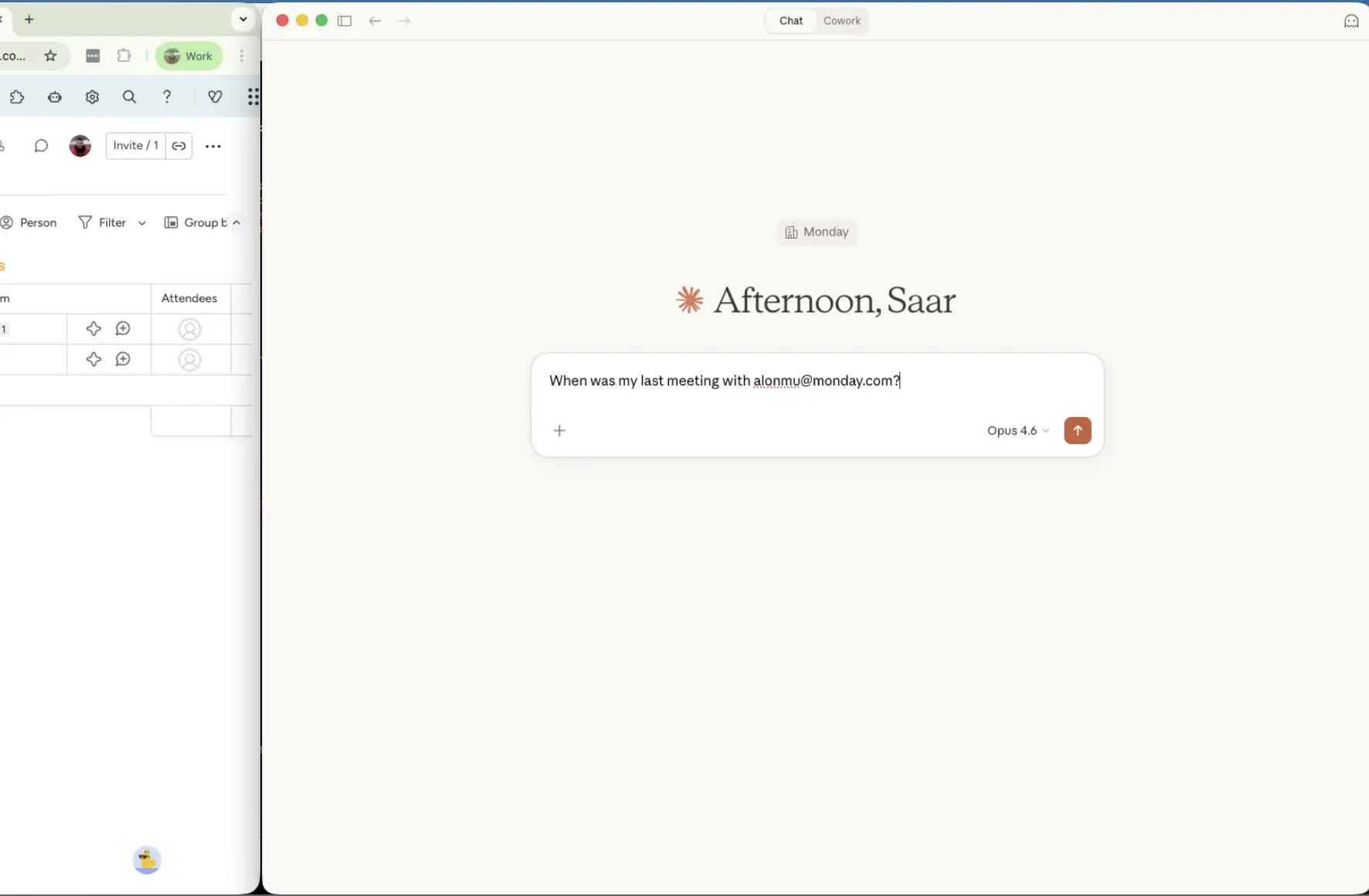Viewport: 1369px width, 896px height.
Task: Go back with the left arrow in Claude window
Action: coord(375,21)
